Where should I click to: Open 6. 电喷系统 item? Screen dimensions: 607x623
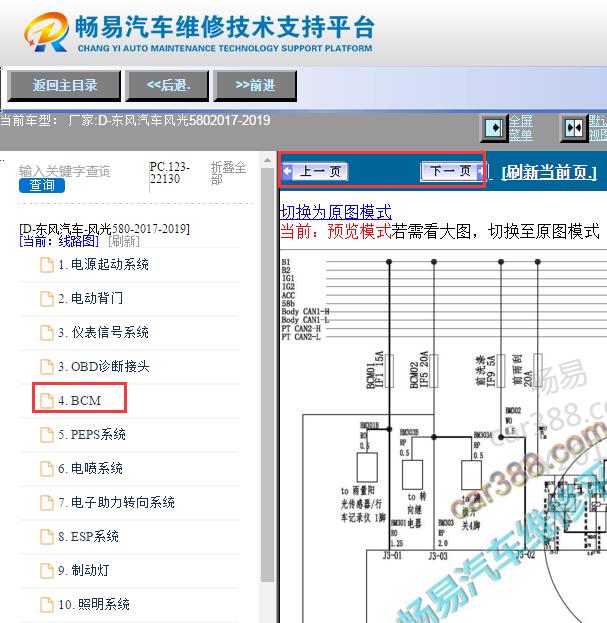point(90,468)
